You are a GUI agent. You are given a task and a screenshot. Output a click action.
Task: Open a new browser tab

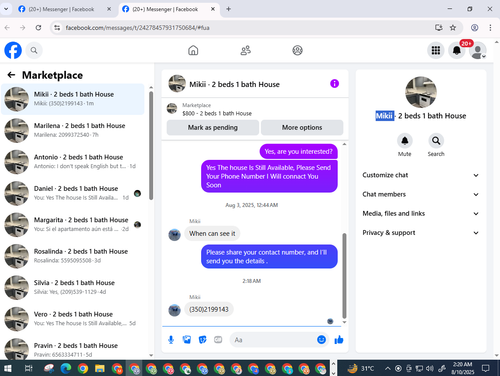(x=228, y=9)
